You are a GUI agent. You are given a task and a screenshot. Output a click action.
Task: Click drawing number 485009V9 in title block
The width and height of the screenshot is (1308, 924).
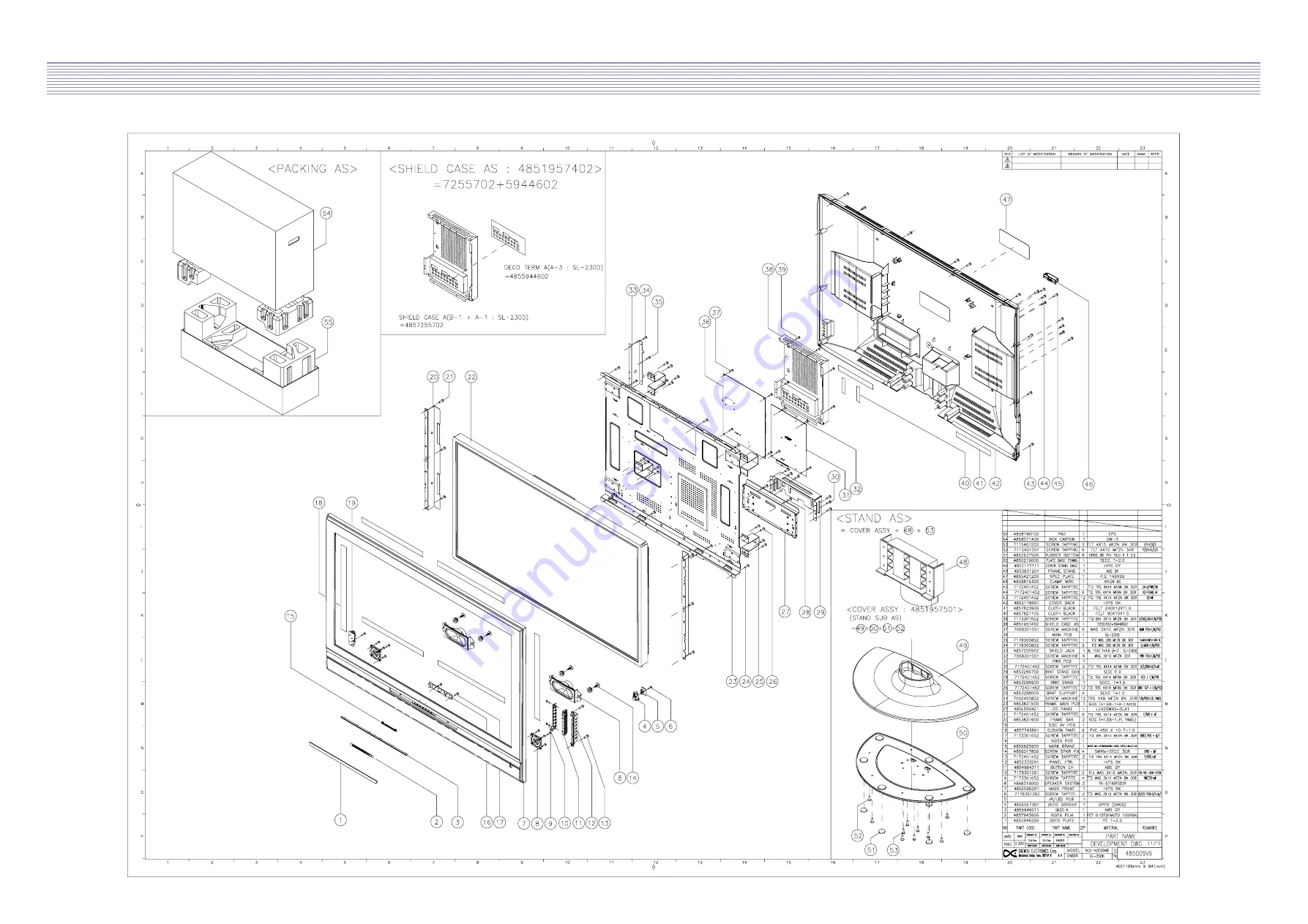click(1138, 853)
